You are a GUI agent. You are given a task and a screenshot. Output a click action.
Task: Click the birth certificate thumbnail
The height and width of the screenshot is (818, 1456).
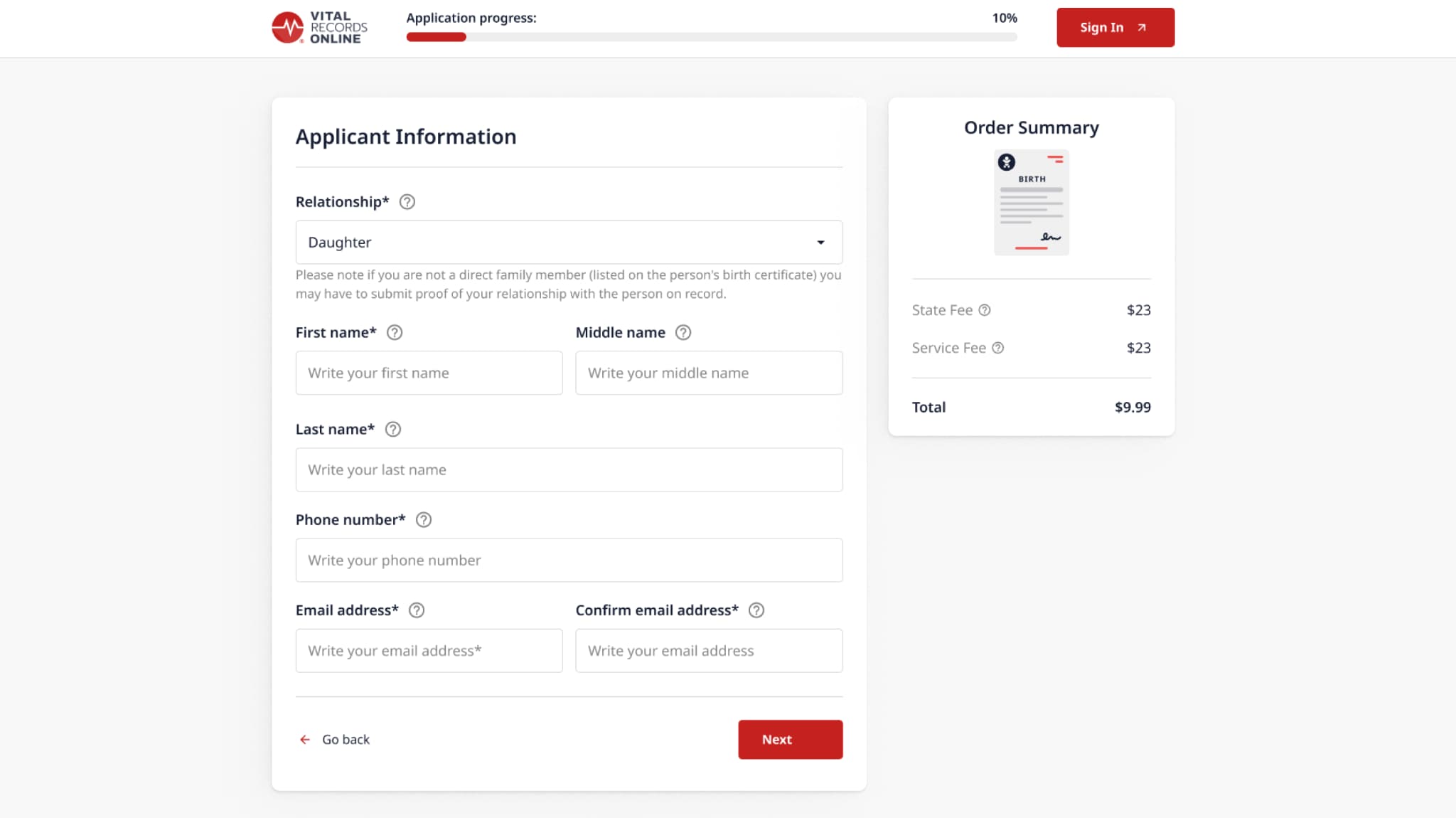tap(1032, 203)
